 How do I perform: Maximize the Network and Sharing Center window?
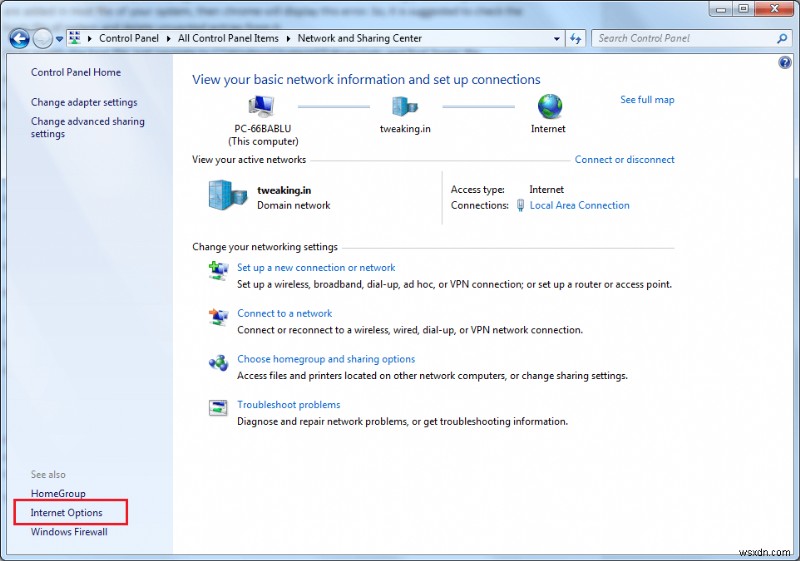[743, 9]
